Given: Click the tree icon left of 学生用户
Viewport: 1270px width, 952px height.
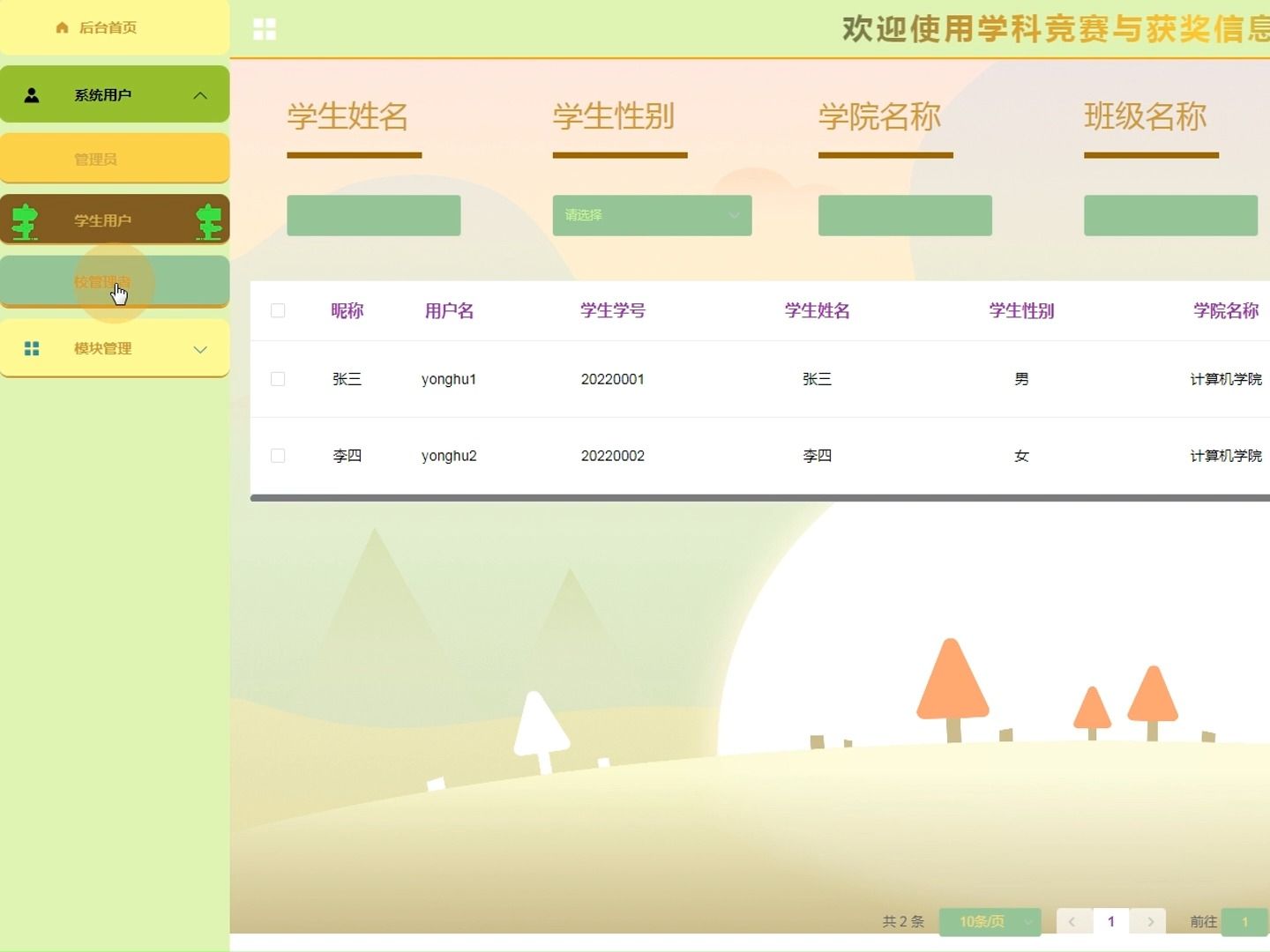Looking at the screenshot, I should (26, 220).
